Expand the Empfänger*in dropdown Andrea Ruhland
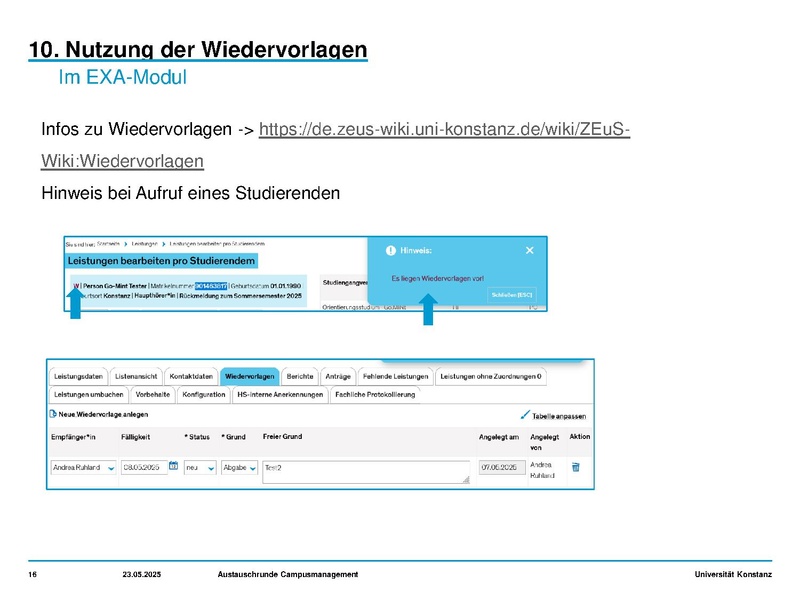800x600 pixels. [x=84, y=468]
